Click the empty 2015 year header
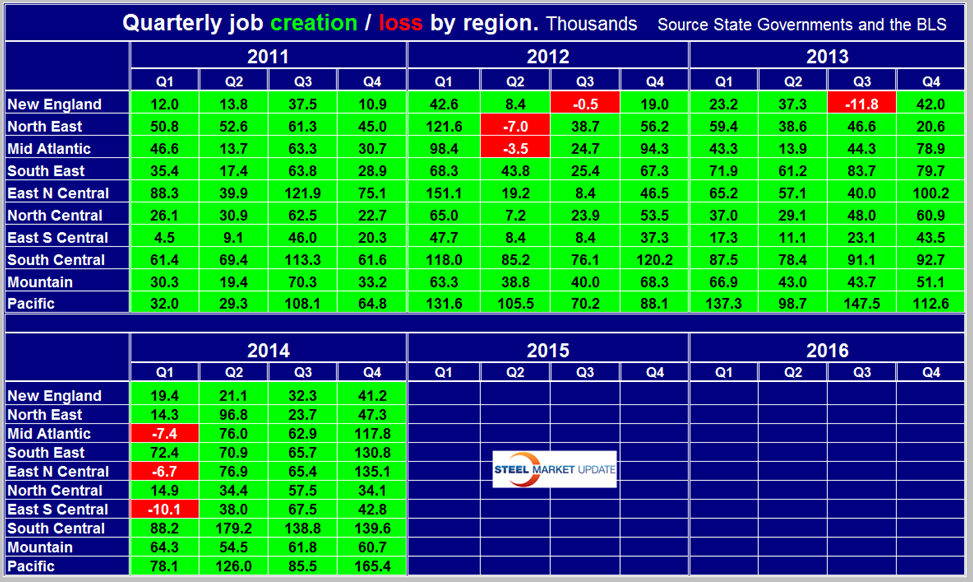 pyautogui.click(x=548, y=350)
